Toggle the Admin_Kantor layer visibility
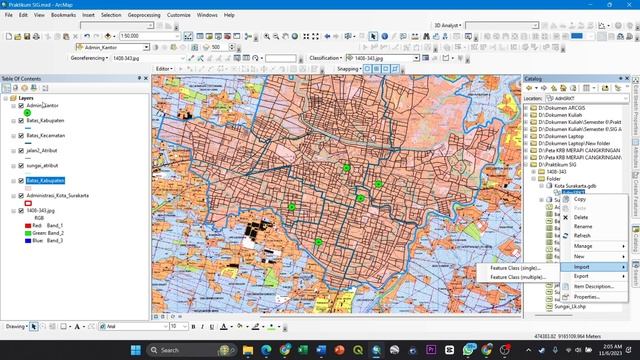The height and width of the screenshot is (360, 640). [21, 106]
